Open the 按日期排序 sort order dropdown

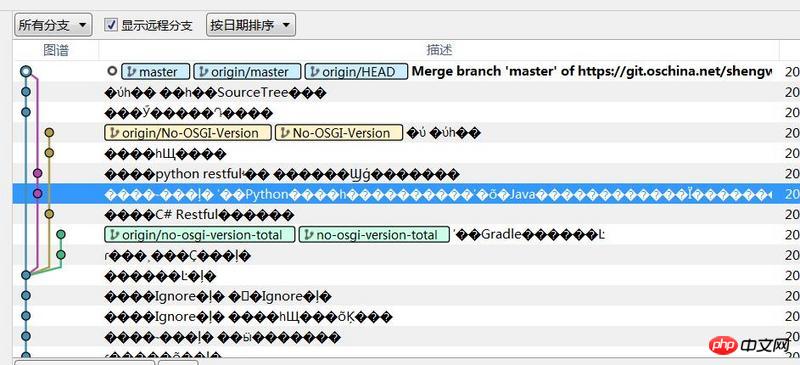click(251, 25)
